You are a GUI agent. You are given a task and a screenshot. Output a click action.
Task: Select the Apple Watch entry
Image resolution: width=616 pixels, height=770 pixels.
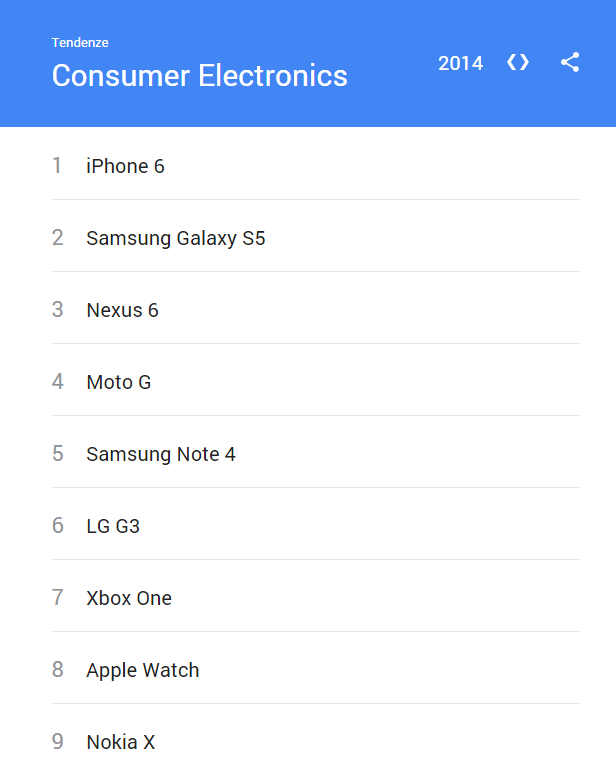pos(143,670)
